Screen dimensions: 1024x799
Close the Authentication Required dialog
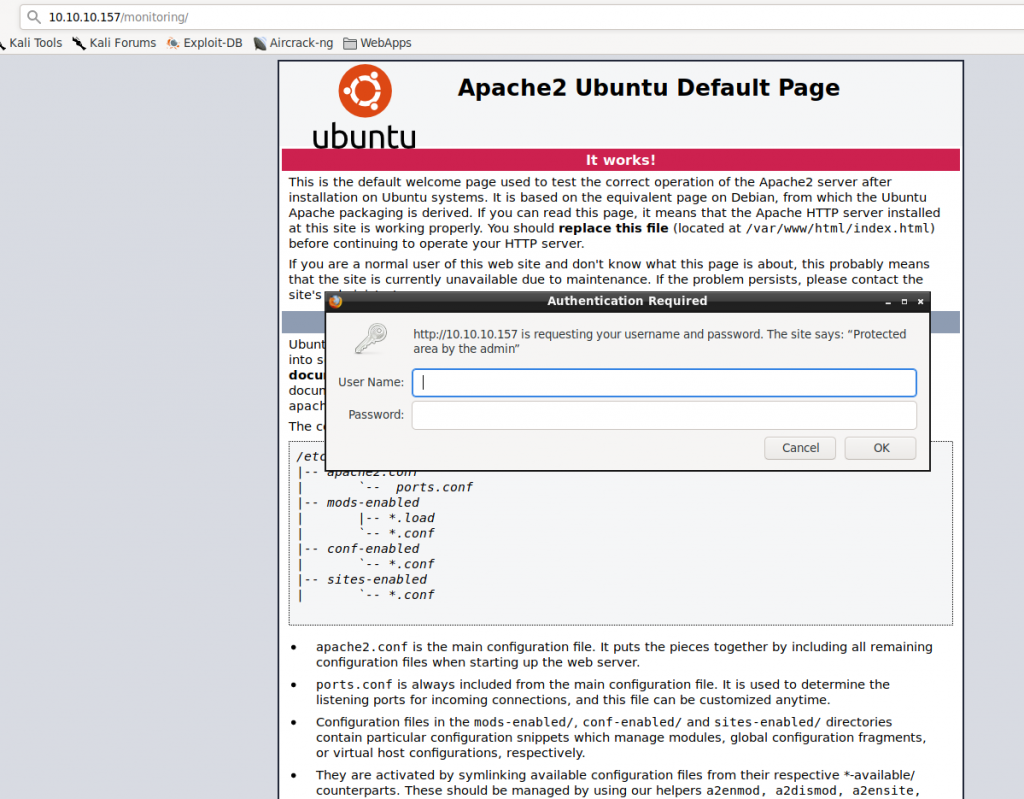pyautogui.click(x=919, y=301)
